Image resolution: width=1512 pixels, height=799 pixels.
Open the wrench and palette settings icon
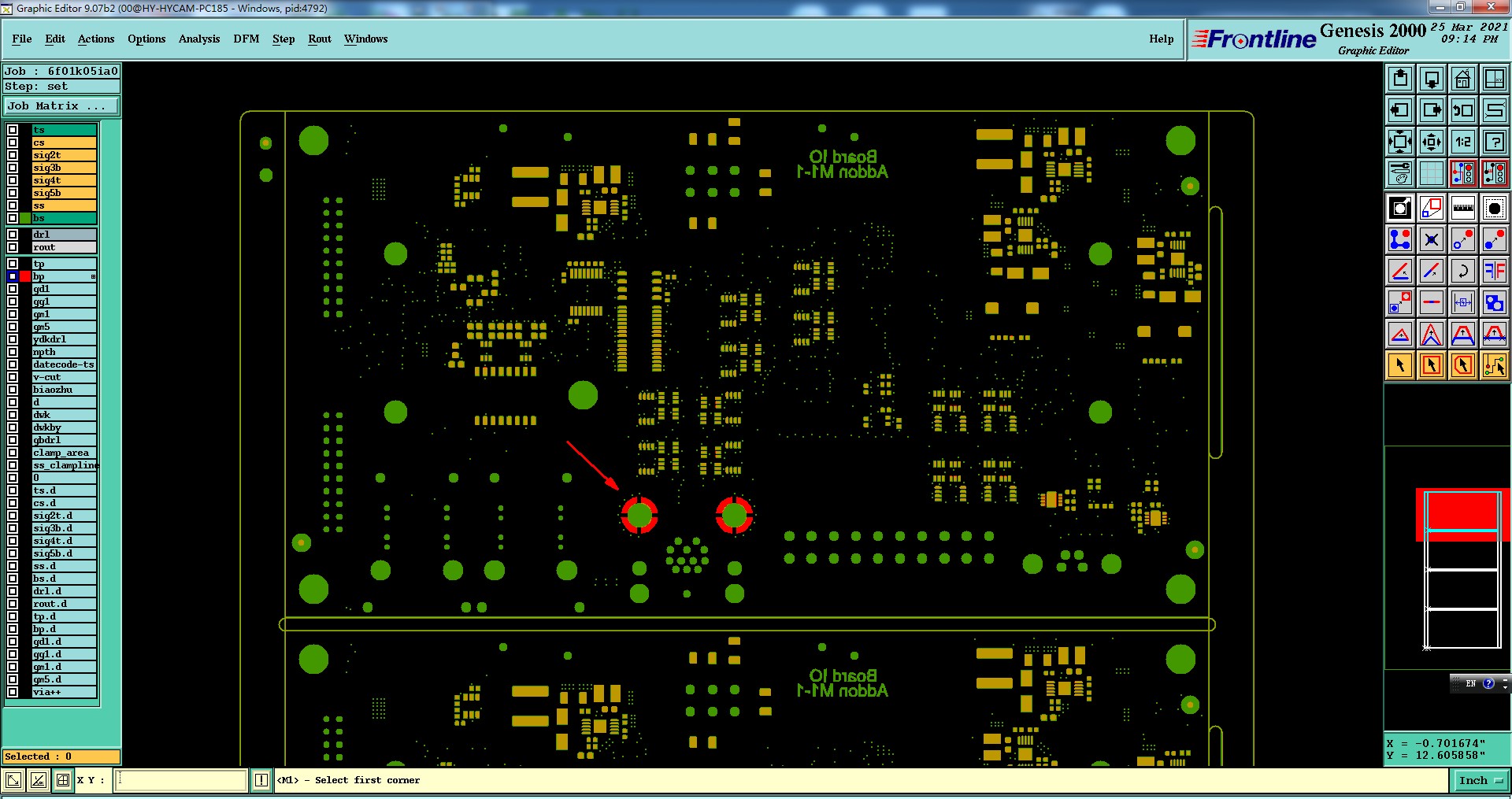point(1400,172)
